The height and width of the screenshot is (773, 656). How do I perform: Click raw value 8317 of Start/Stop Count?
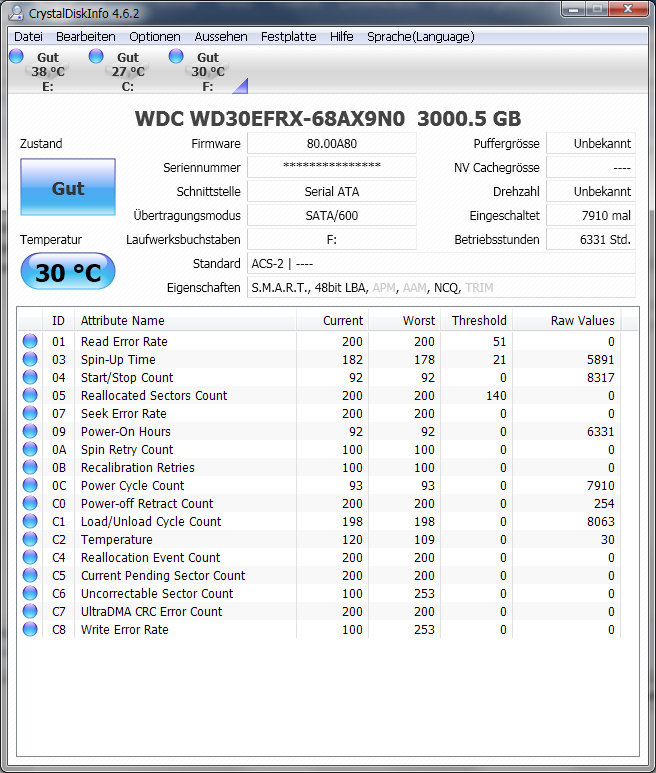pyautogui.click(x=600, y=378)
